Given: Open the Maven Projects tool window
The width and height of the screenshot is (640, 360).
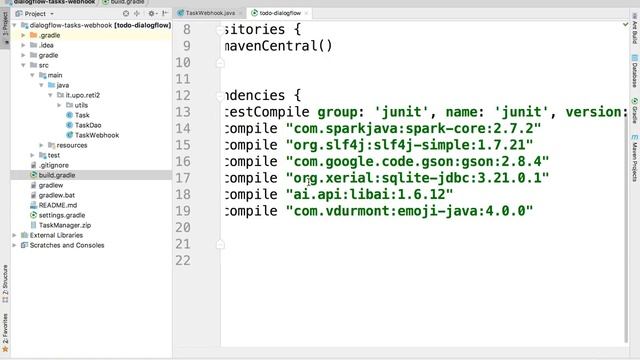Looking at the screenshot, I should tap(635, 158).
